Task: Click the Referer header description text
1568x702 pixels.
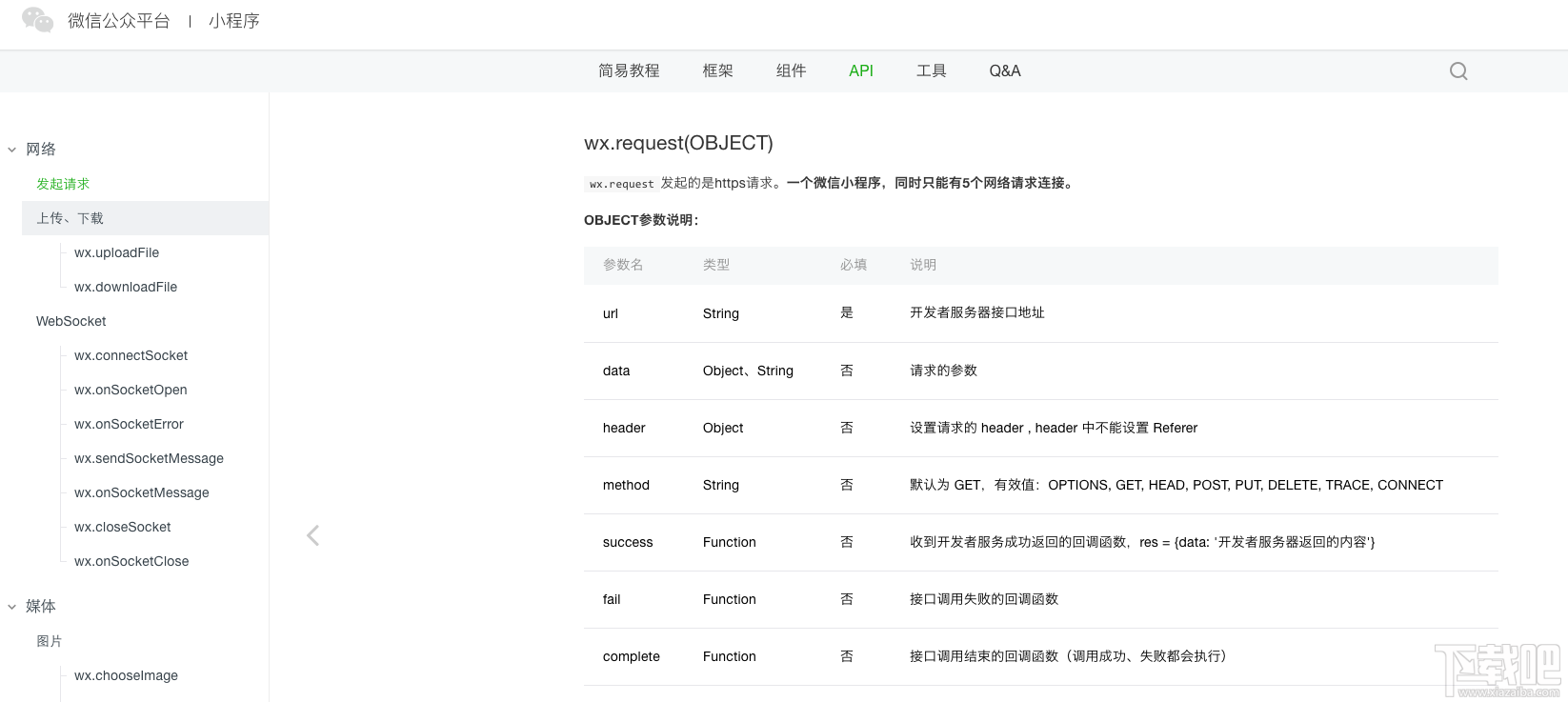Action: 1054,428
